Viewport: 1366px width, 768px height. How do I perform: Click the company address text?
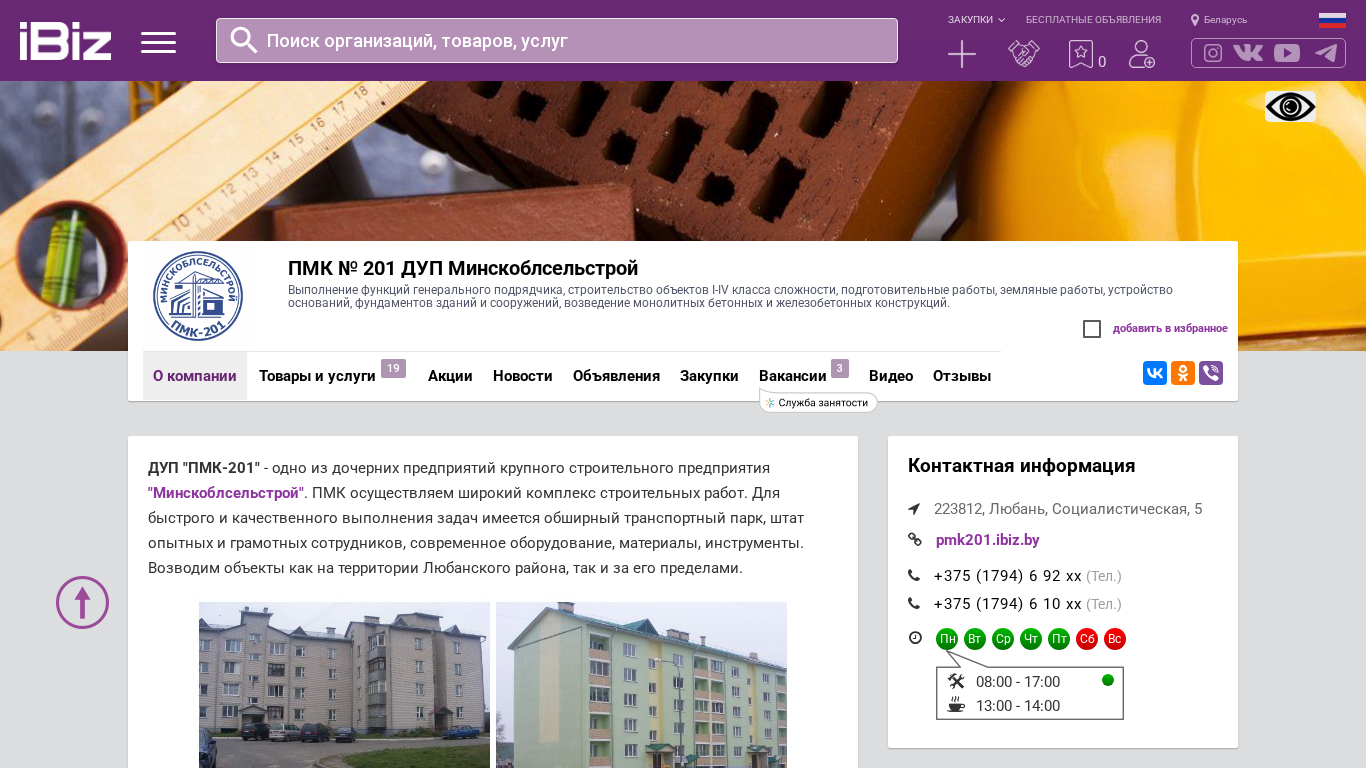pos(1068,509)
